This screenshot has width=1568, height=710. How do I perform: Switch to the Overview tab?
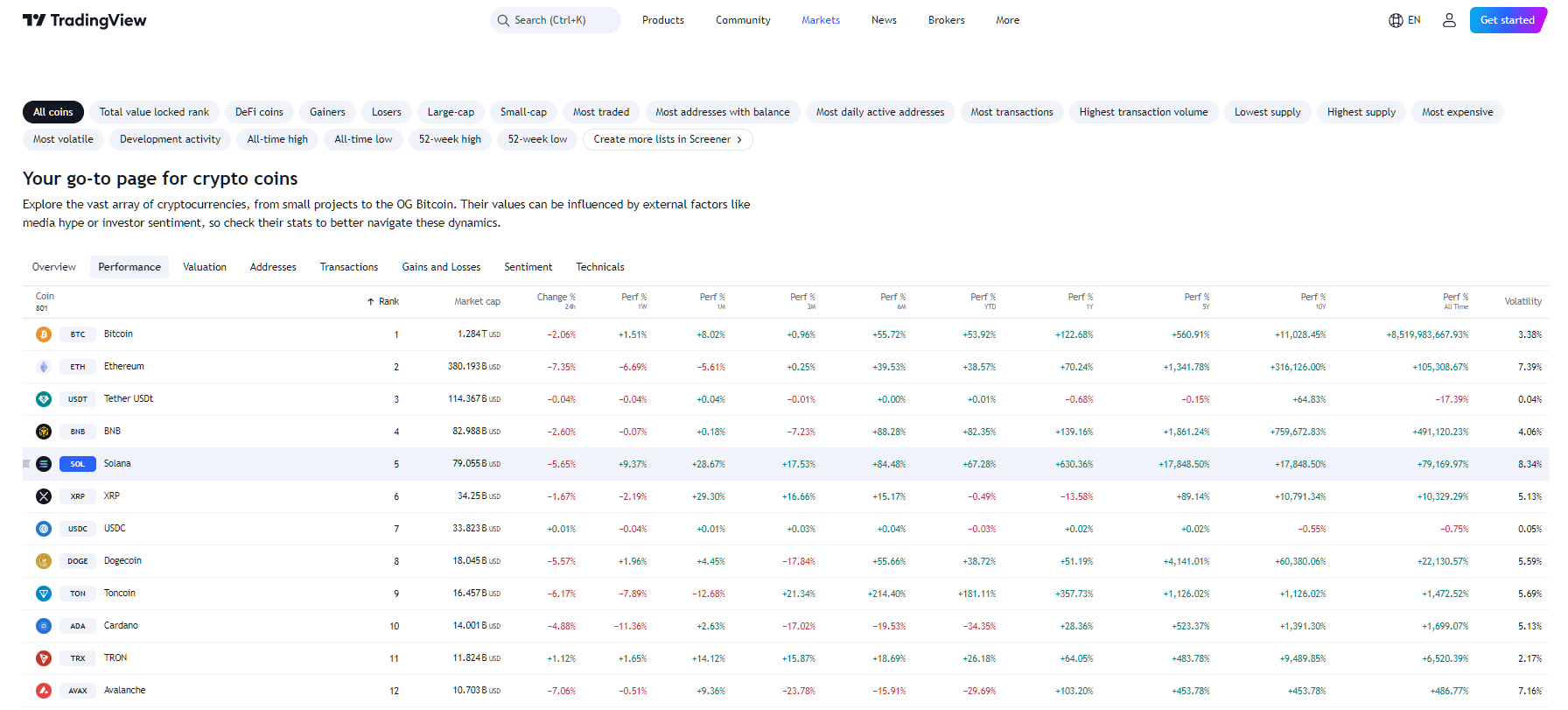[54, 267]
